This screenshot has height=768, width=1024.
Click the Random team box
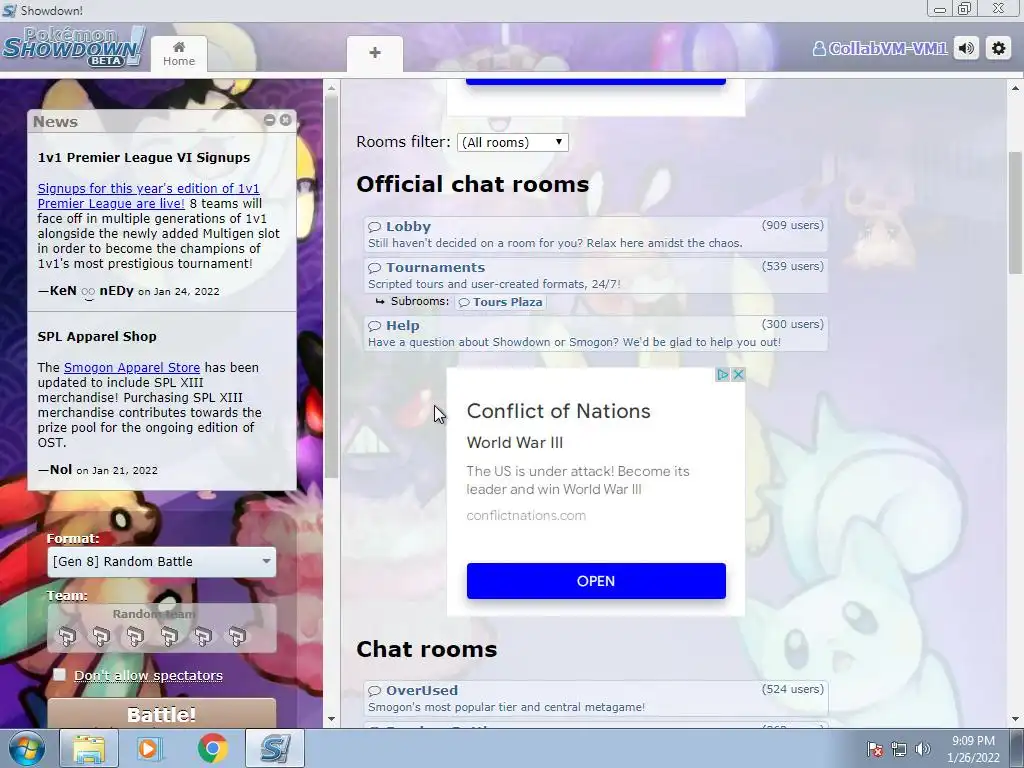click(x=161, y=628)
